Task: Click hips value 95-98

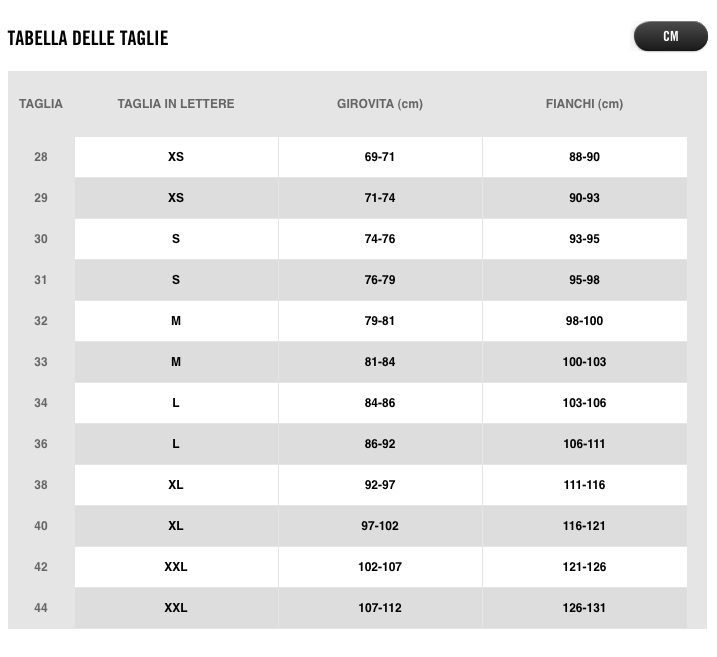Action: point(584,280)
